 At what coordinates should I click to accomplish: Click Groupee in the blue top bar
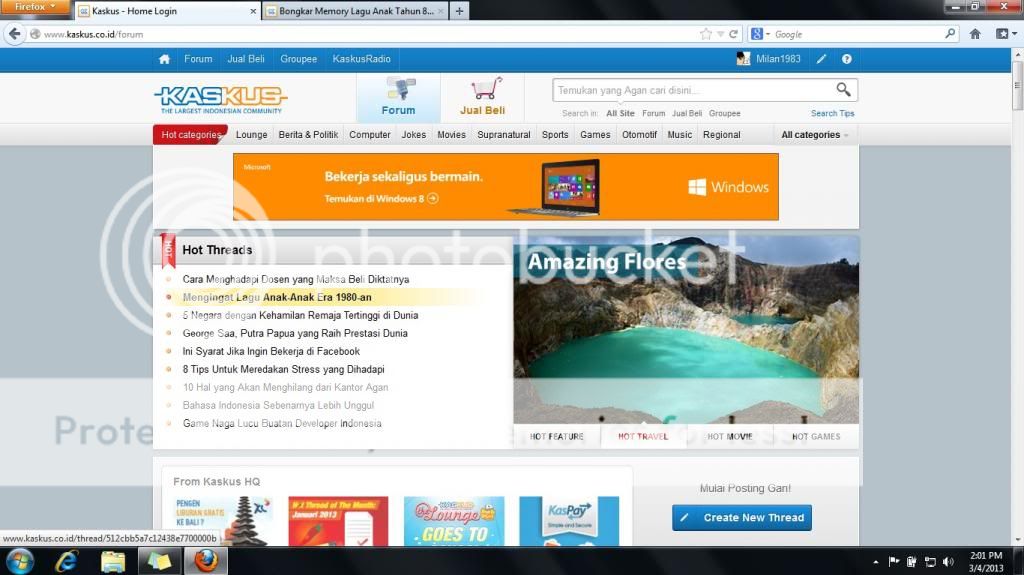pyautogui.click(x=298, y=59)
